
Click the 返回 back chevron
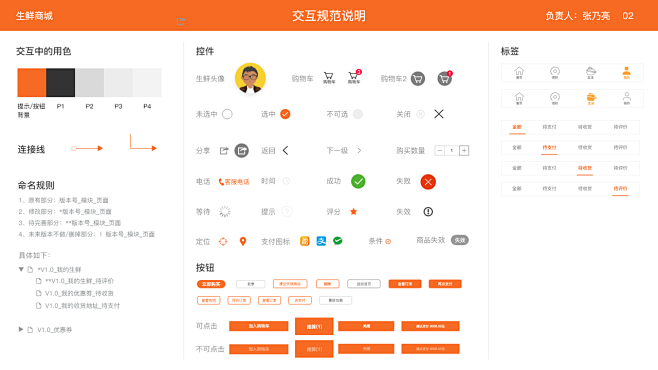(285, 150)
